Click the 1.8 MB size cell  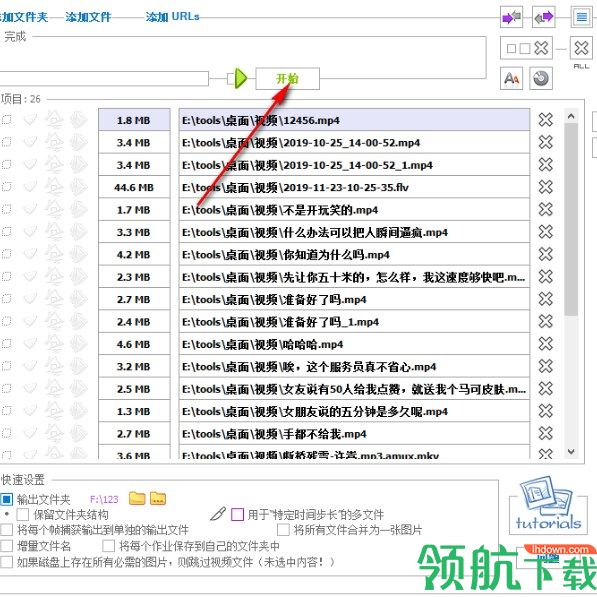(134, 120)
